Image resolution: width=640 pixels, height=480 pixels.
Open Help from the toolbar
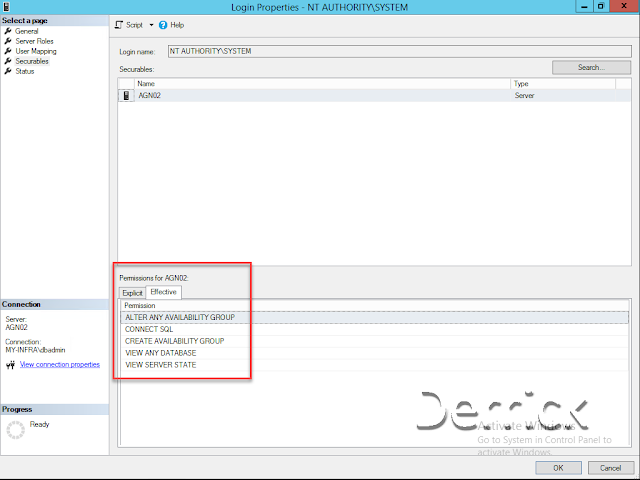tap(177, 25)
